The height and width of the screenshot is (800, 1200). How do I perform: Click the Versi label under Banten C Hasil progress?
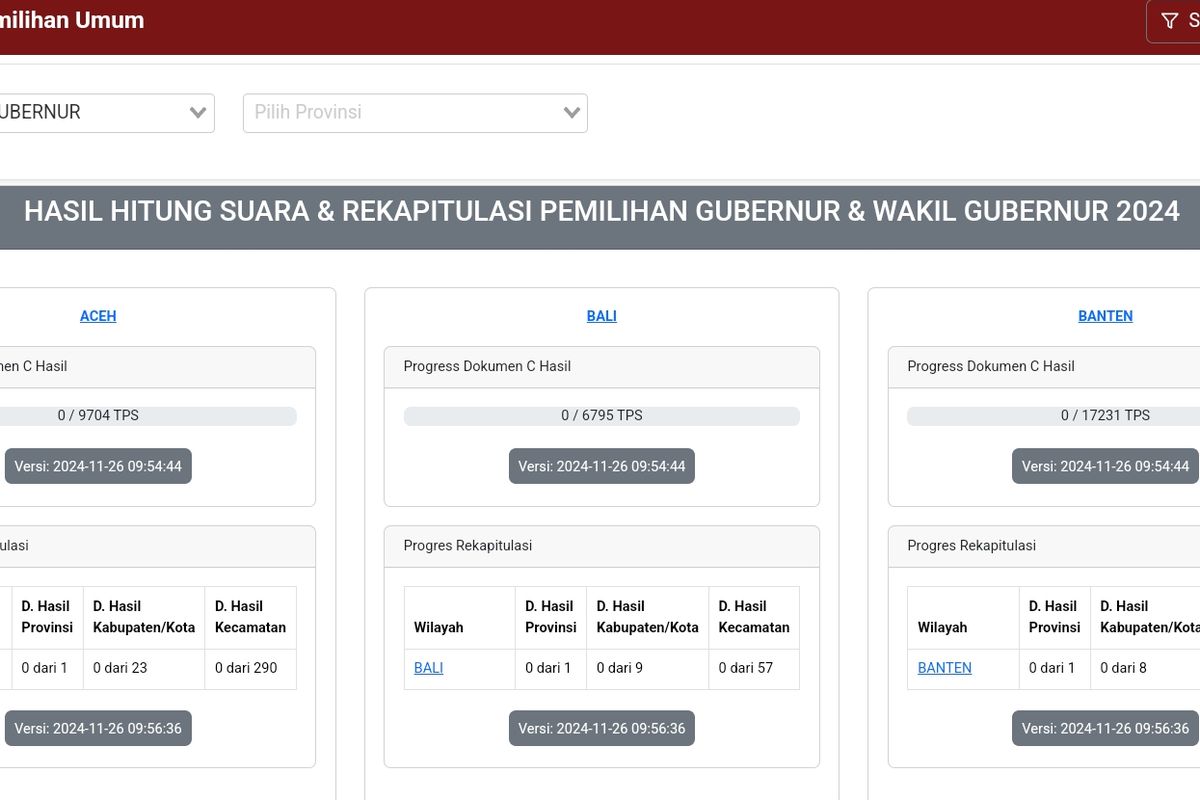click(x=1104, y=466)
